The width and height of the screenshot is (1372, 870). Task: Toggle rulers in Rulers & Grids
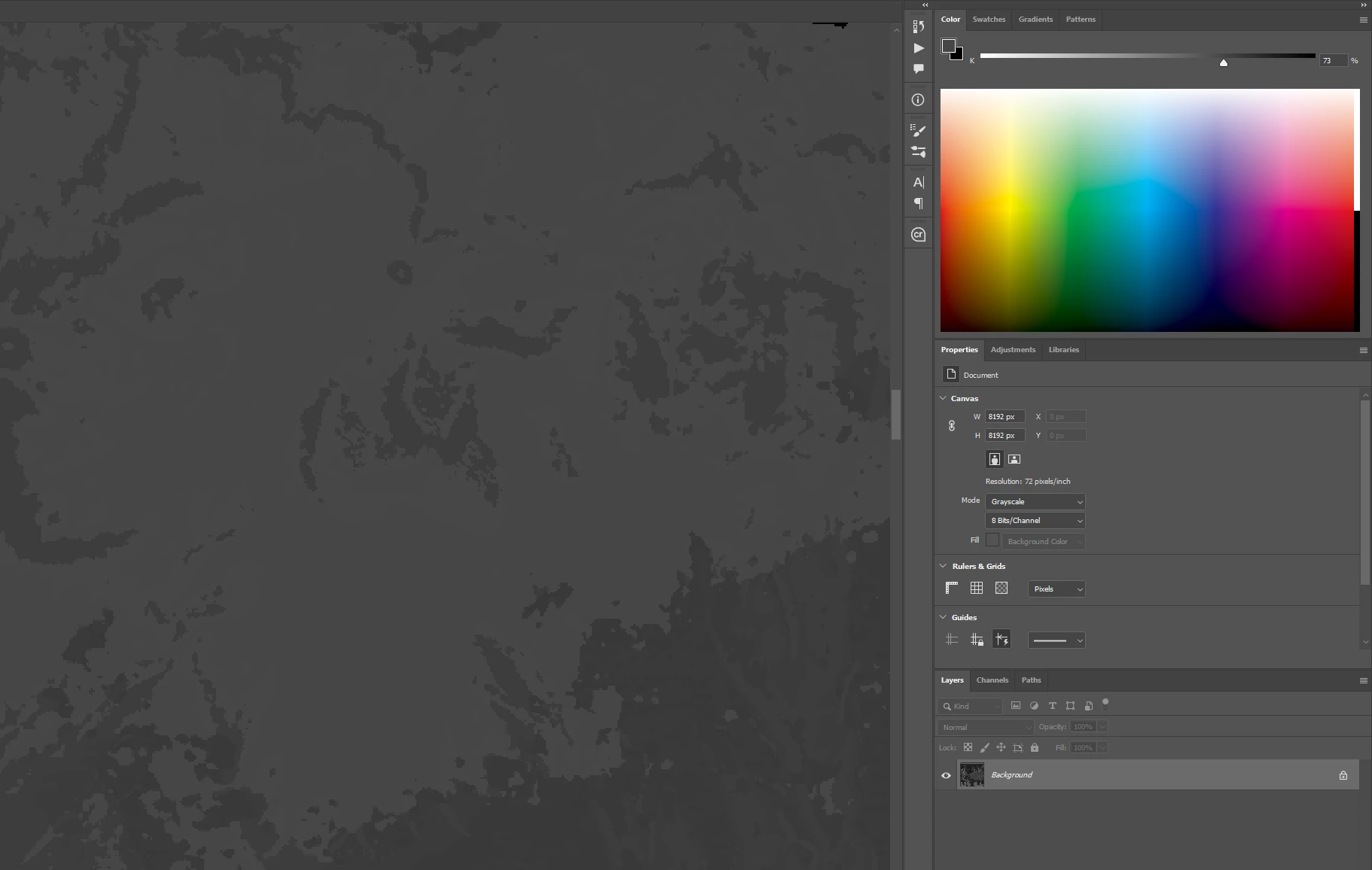(x=952, y=589)
